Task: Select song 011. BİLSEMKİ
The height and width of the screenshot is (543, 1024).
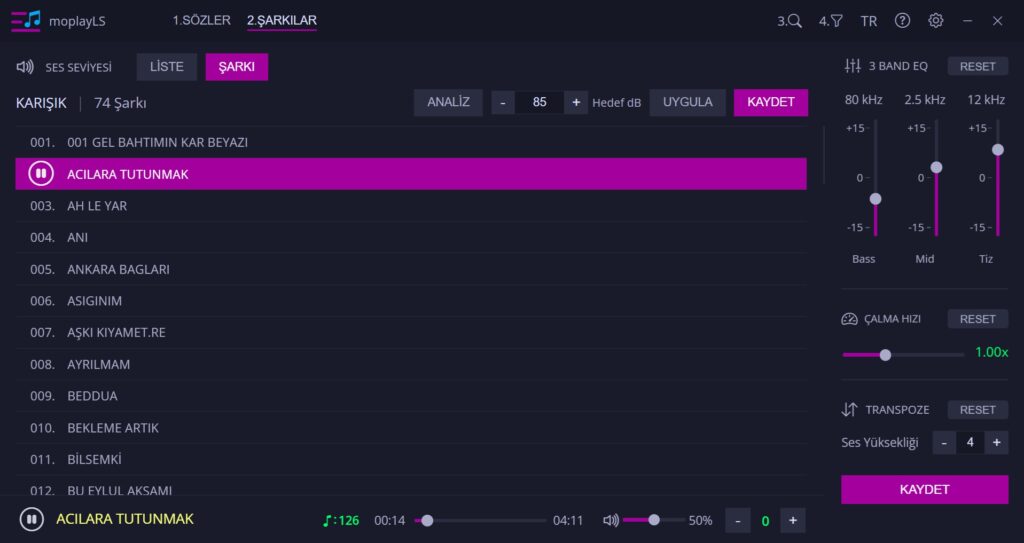Action: [x=411, y=459]
